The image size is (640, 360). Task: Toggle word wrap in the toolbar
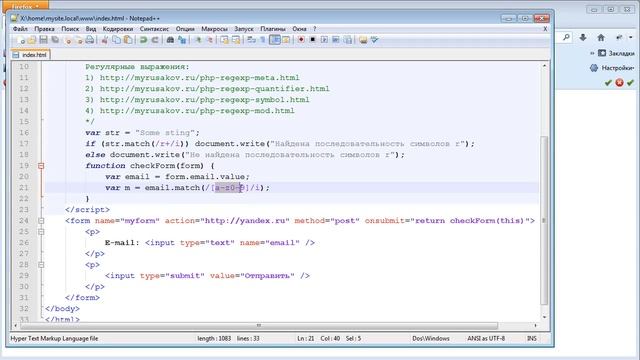pyautogui.click(x=251, y=40)
